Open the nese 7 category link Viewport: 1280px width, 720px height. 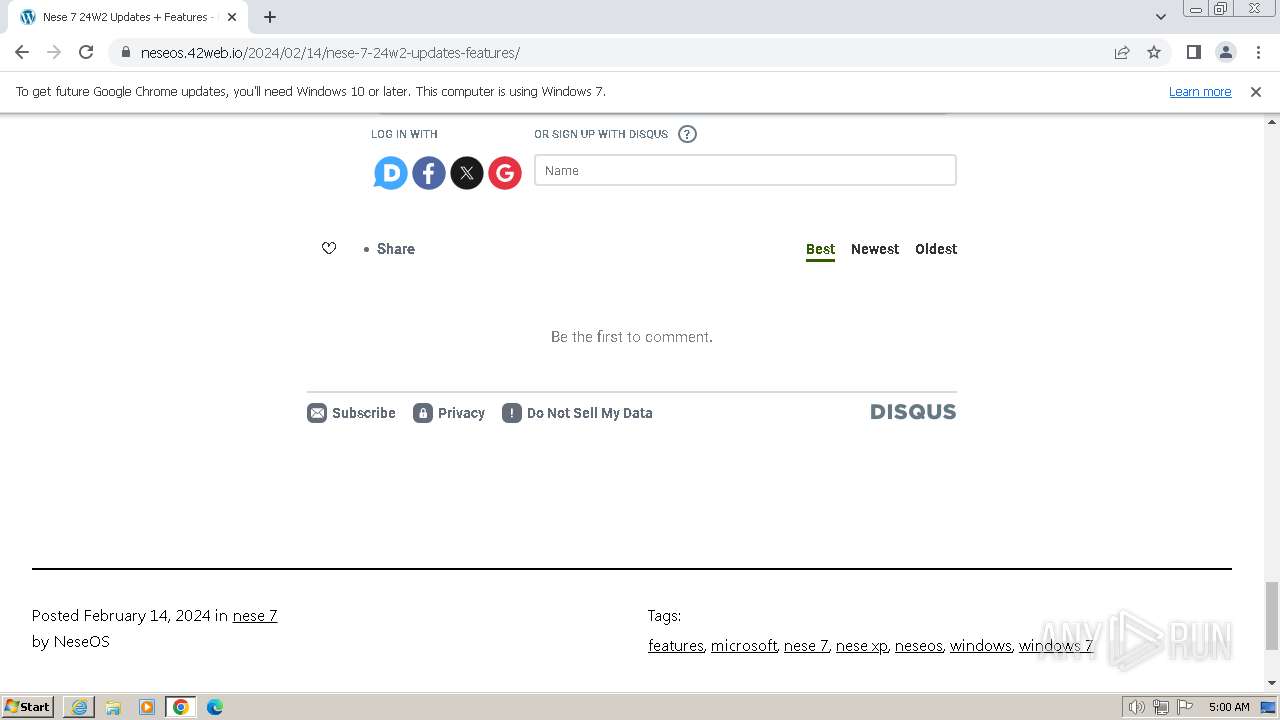tap(255, 616)
